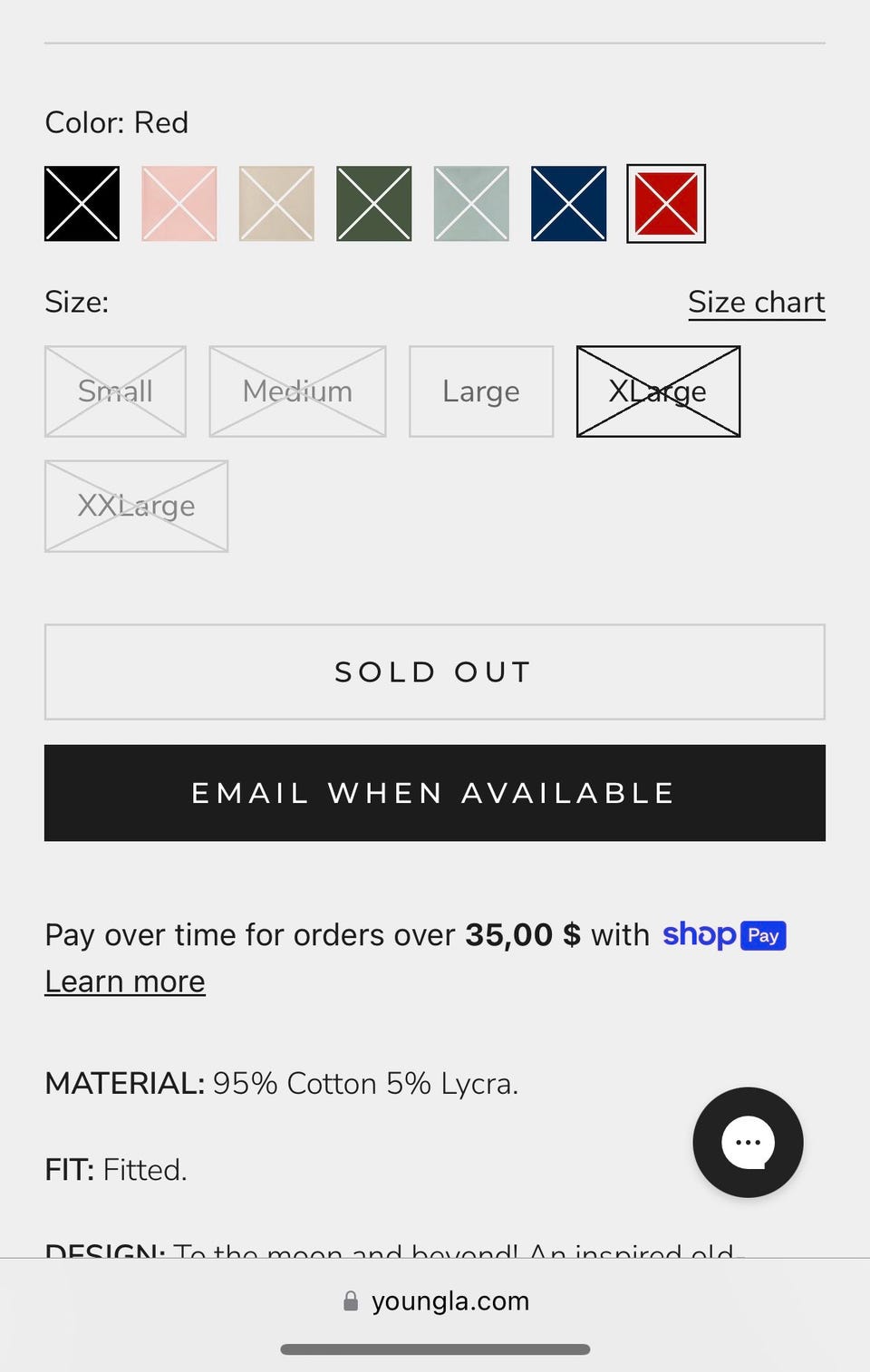Image resolution: width=870 pixels, height=1372 pixels.
Task: Select the navy blue color swatch
Action: point(569,204)
